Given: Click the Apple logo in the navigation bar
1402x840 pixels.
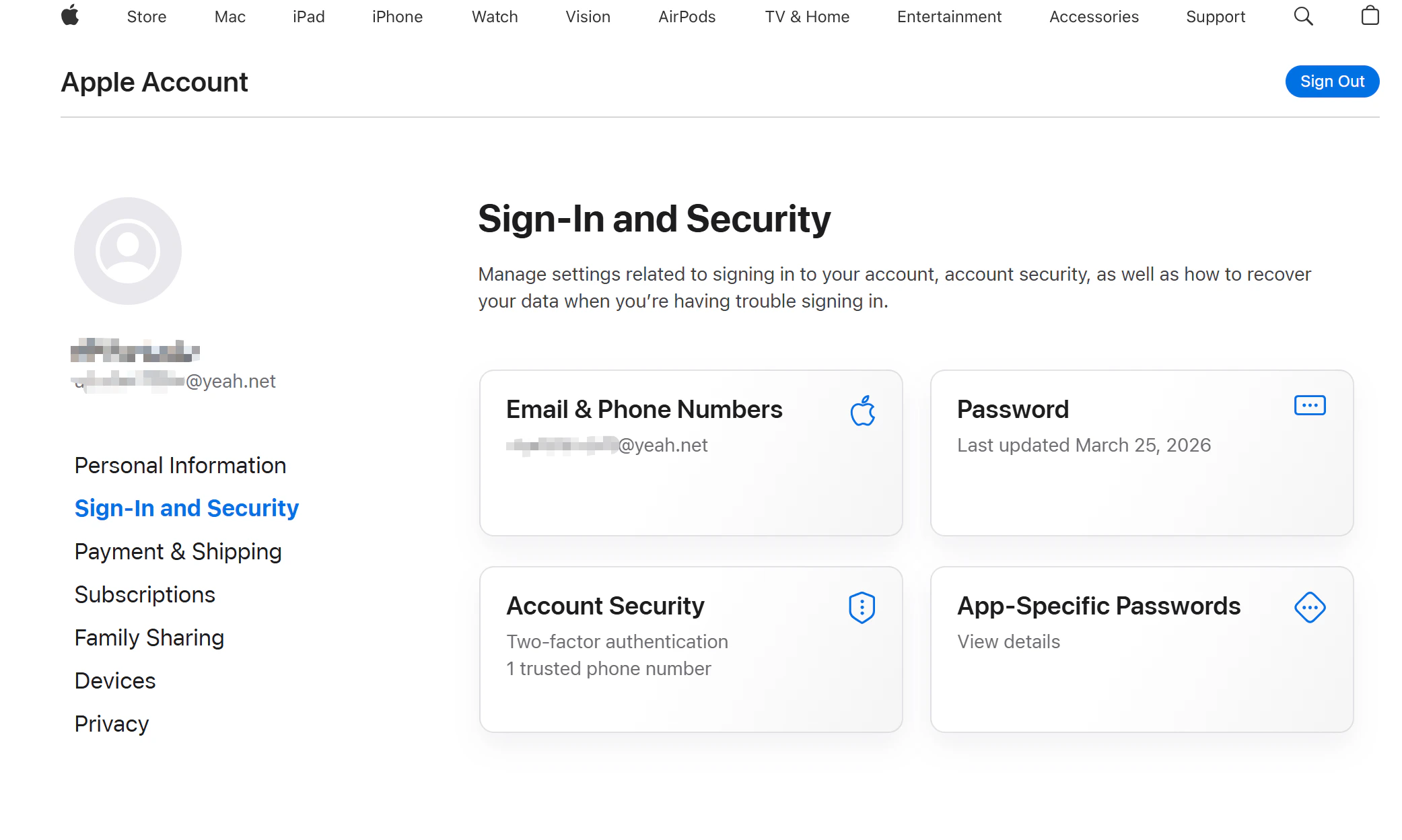Looking at the screenshot, I should (71, 16).
